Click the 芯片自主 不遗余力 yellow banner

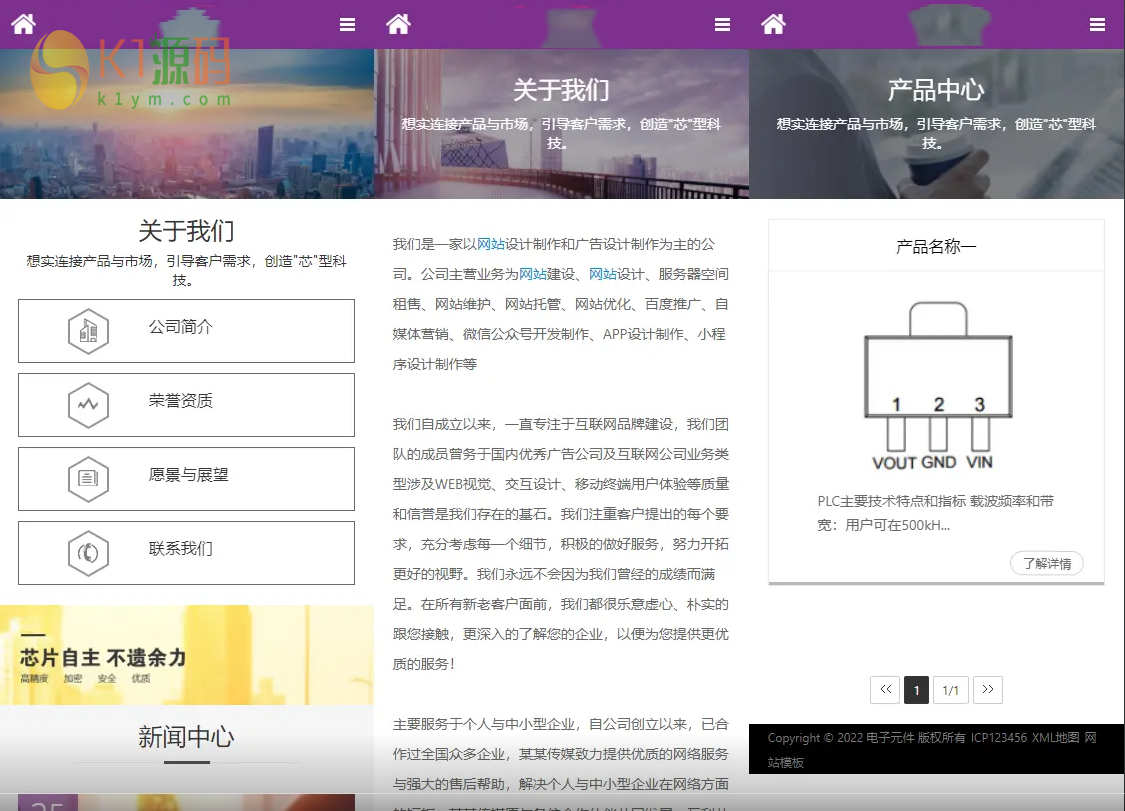[186, 655]
